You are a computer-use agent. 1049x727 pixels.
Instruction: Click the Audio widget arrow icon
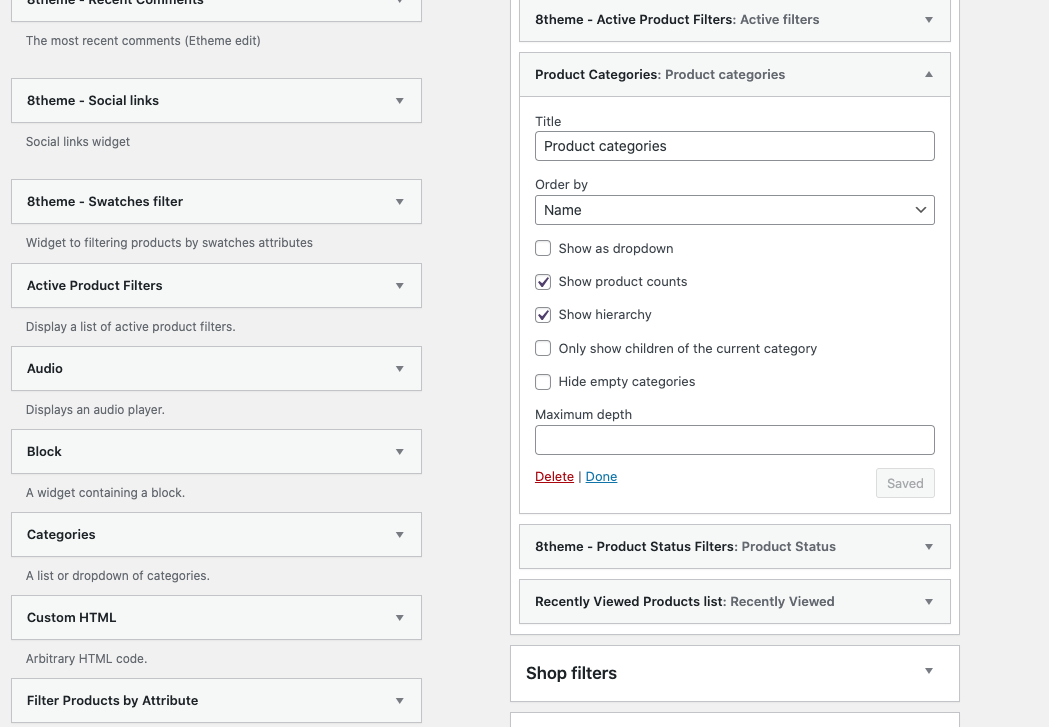point(399,369)
